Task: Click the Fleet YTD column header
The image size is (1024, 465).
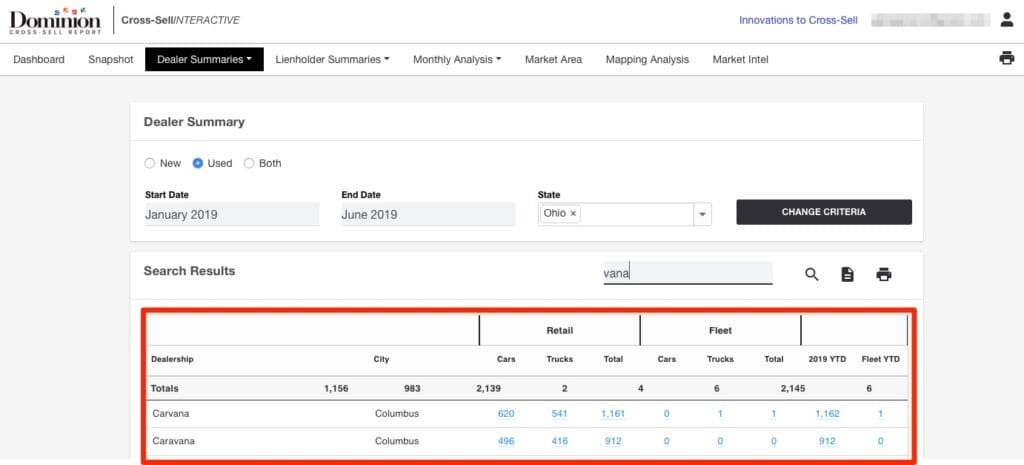Action: pyautogui.click(x=880, y=359)
